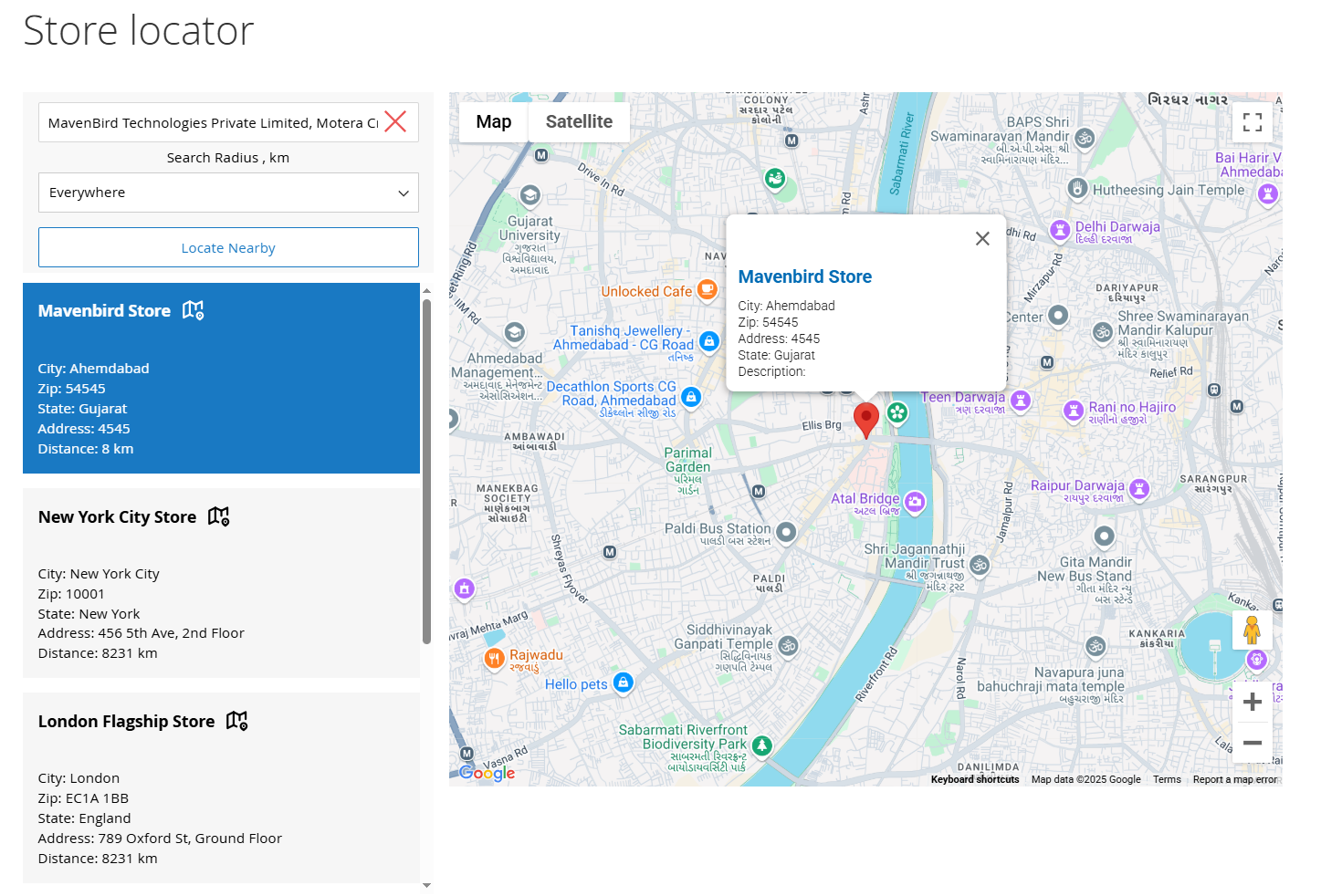Close the Mavenbird Store info popup
The width and height of the screenshot is (1321, 896).
[x=982, y=238]
